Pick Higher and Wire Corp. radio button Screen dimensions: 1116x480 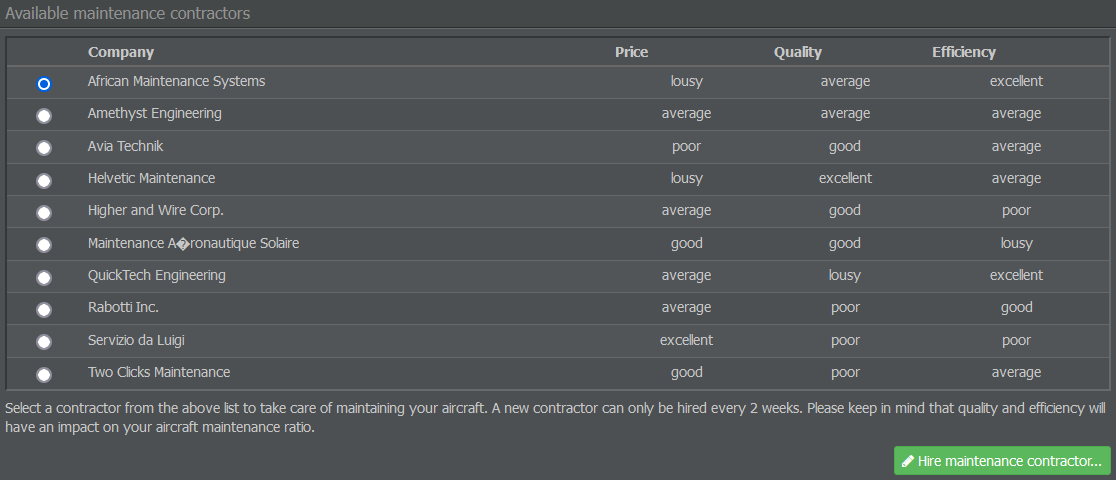tap(44, 212)
